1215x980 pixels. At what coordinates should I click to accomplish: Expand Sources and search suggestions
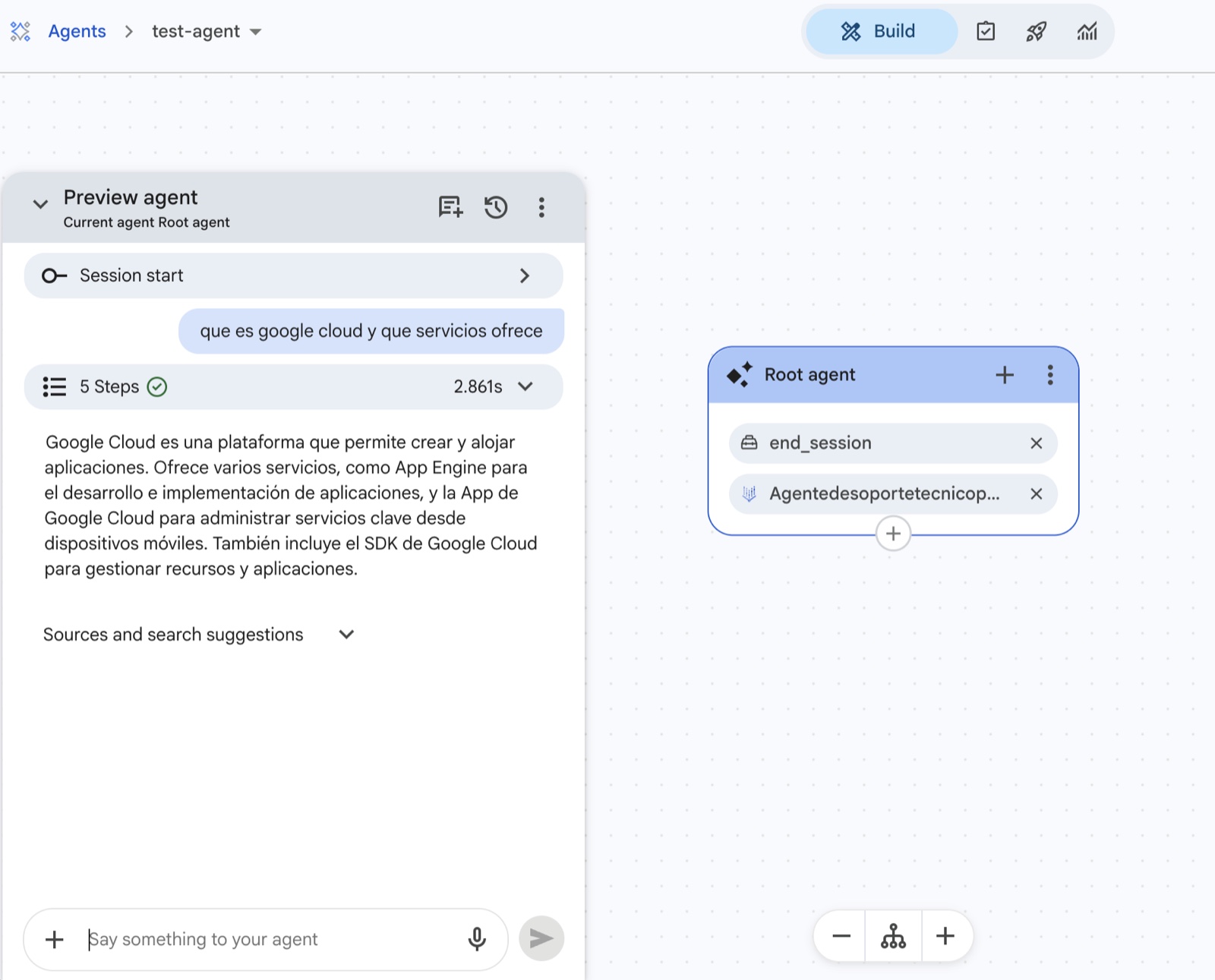(346, 635)
